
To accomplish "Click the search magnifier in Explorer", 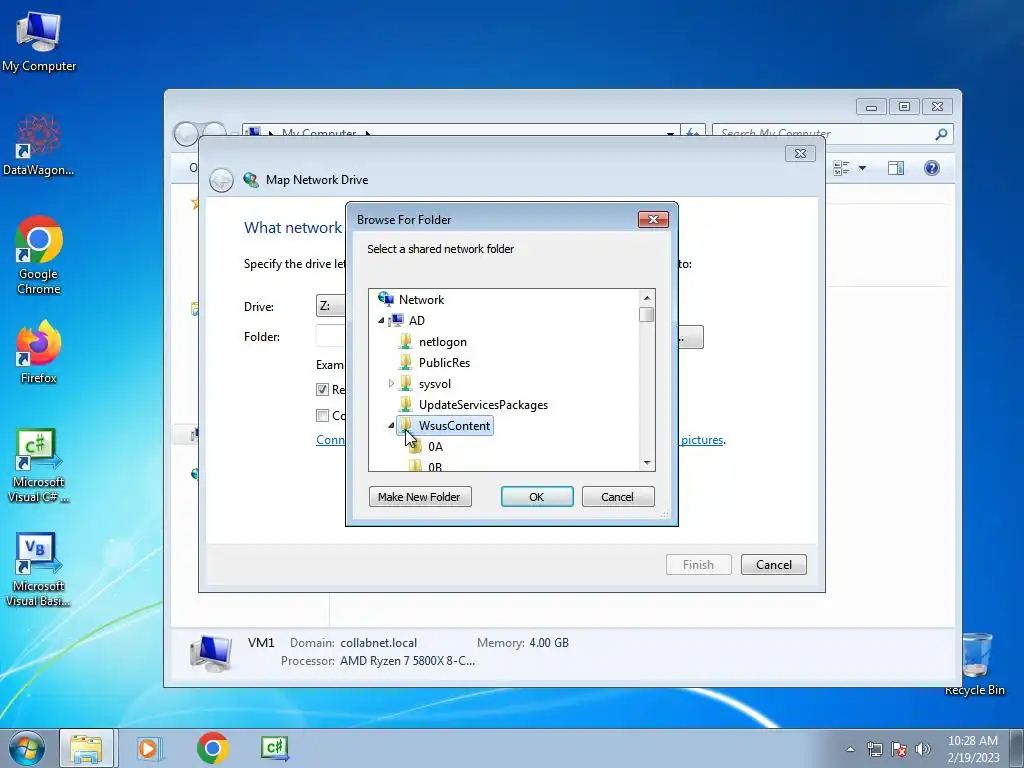I will [x=941, y=134].
